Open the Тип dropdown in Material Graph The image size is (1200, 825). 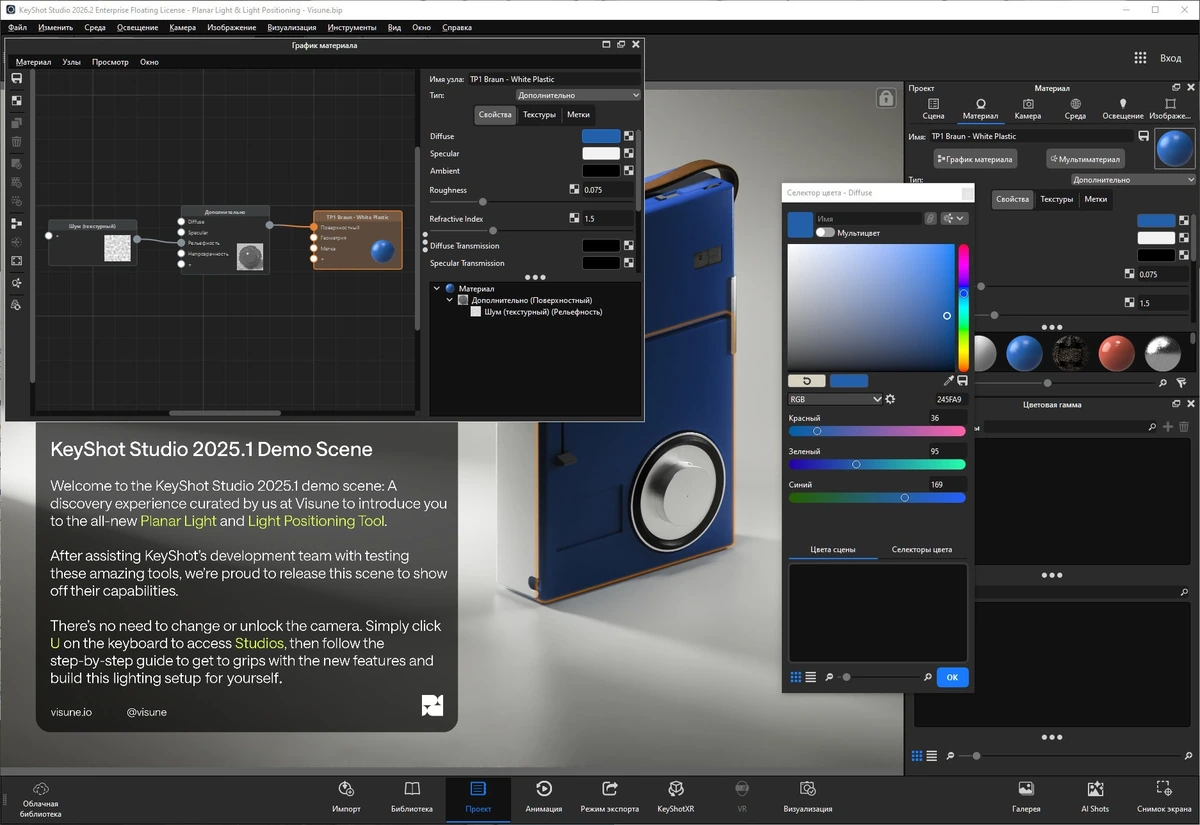pos(578,96)
